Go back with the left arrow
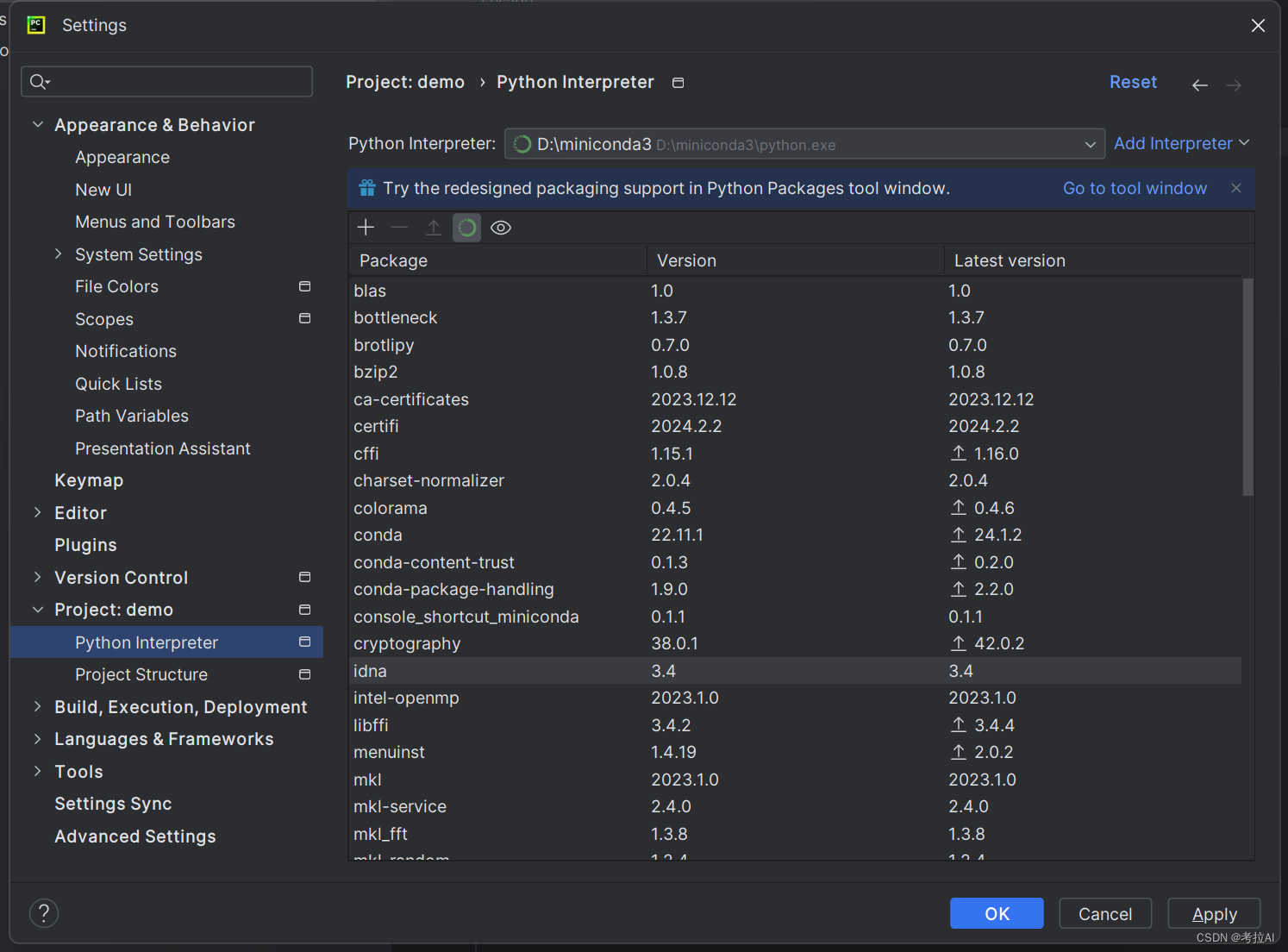Viewport: 1288px width, 952px height. [x=1200, y=85]
